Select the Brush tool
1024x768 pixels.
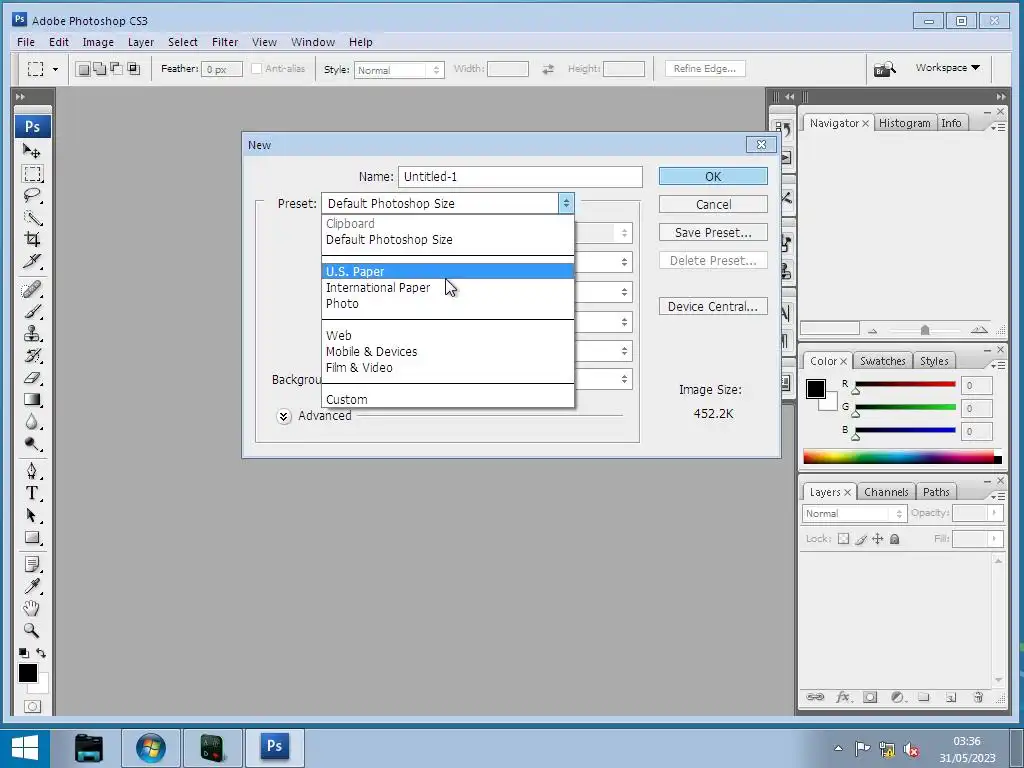pos(31,311)
